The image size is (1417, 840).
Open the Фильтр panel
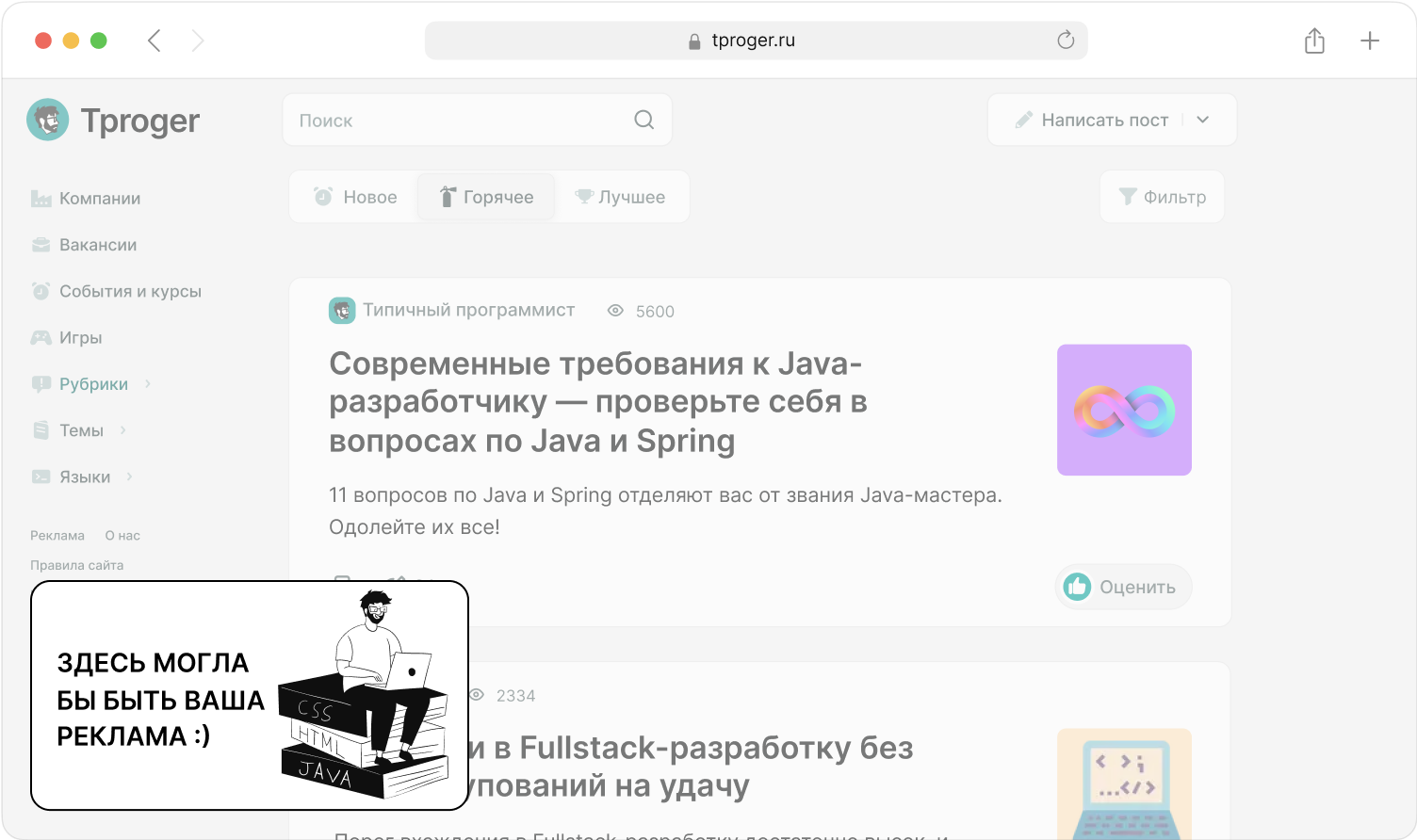click(x=1162, y=197)
